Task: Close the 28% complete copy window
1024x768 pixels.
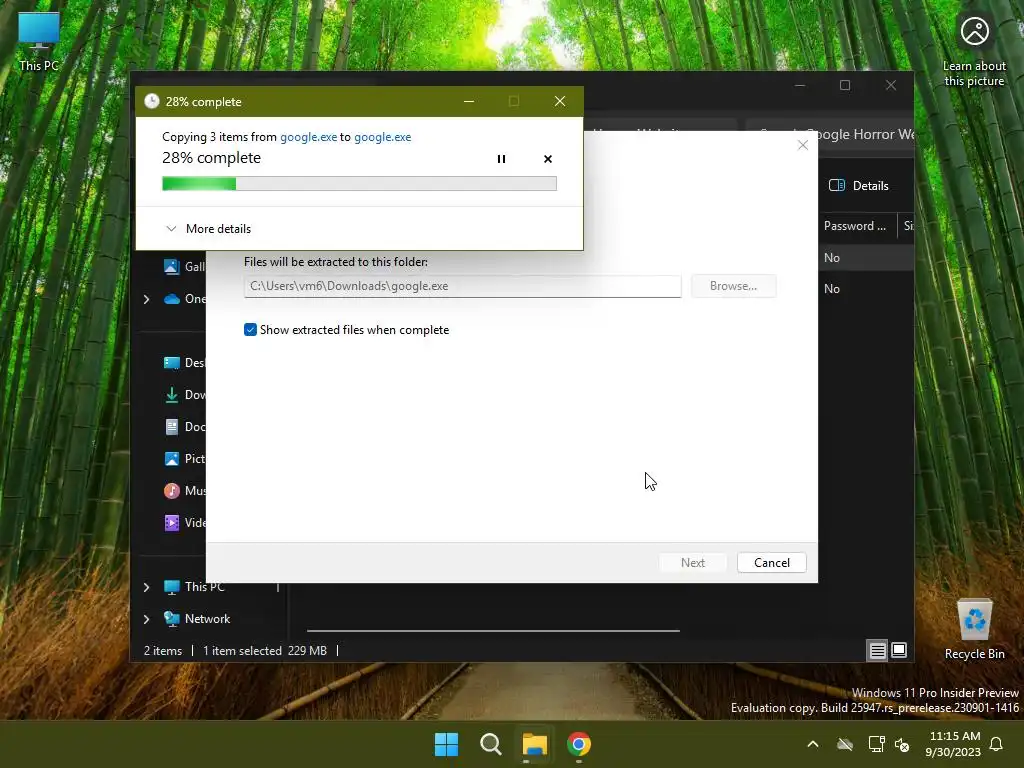Action: pos(560,101)
